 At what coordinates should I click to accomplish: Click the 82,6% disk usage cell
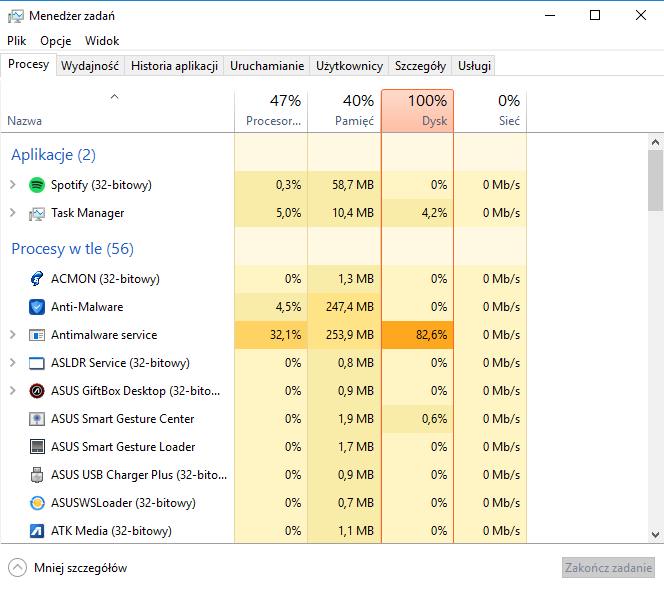[418, 335]
